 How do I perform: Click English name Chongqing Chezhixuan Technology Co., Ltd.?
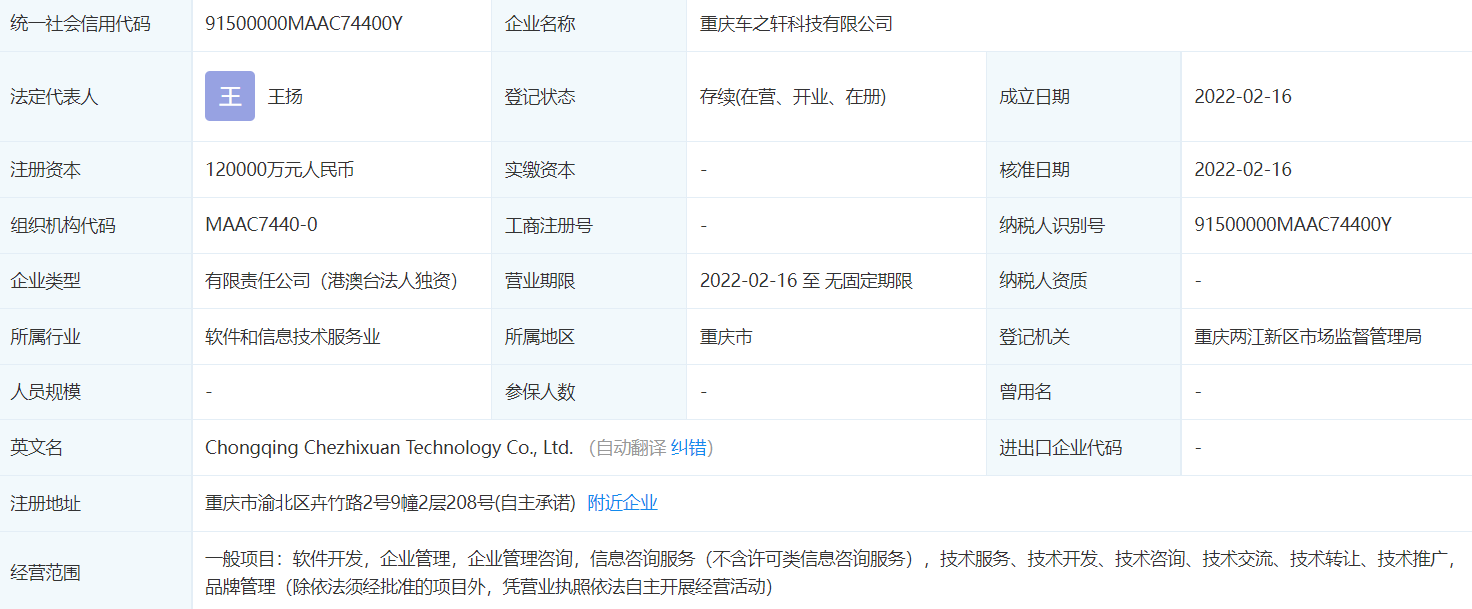[x=389, y=448]
